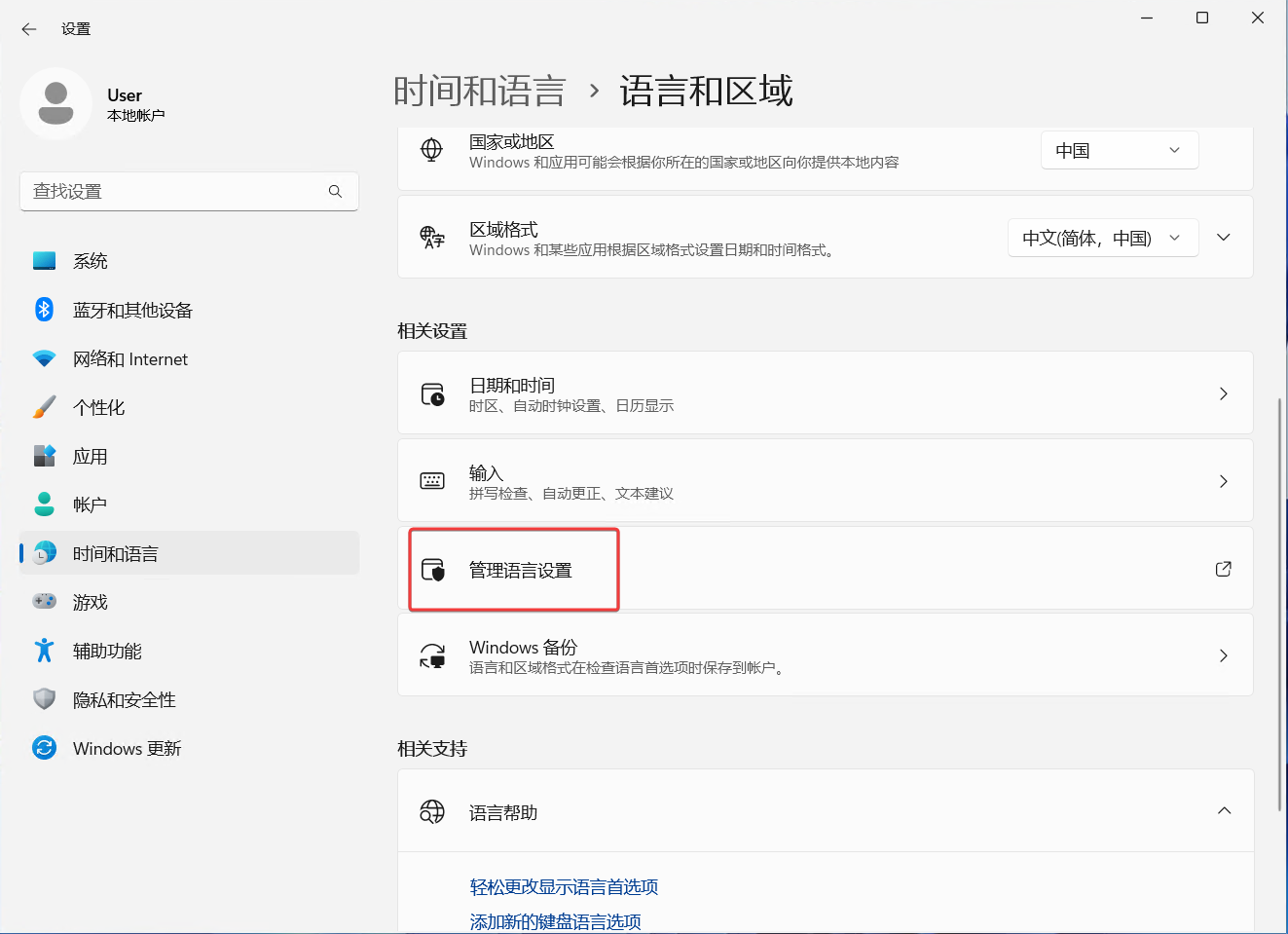Open external link icon for 管理语言设置
Screen dimensions: 1288x934
pos(1223,569)
